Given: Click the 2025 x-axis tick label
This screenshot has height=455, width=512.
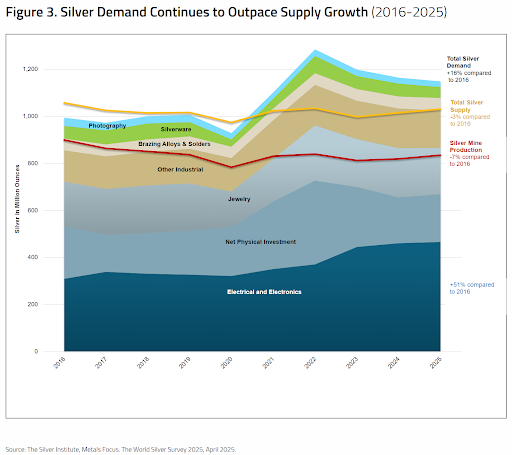Looking at the screenshot, I should [436, 363].
